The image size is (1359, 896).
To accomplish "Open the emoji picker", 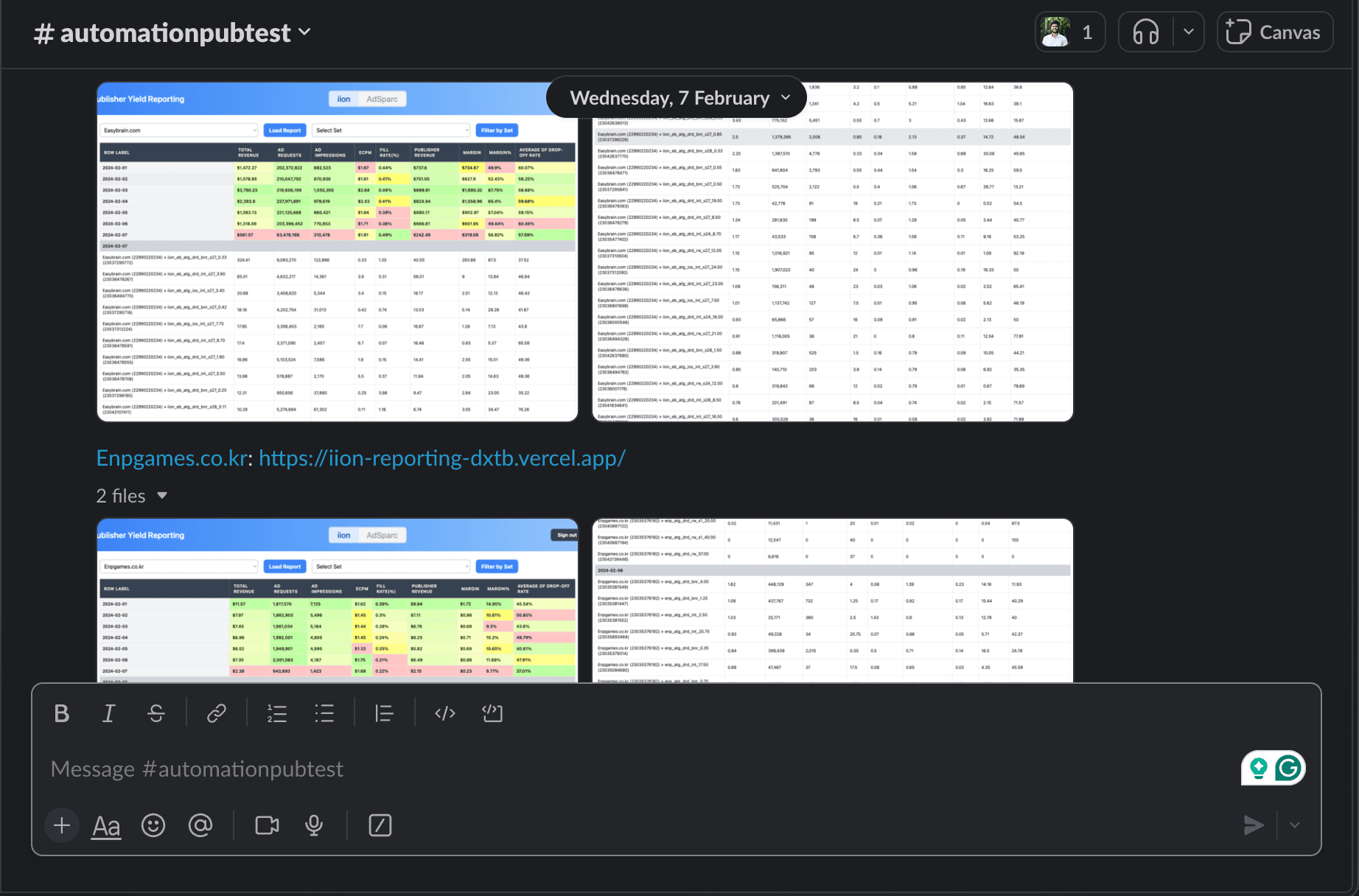I will [x=153, y=825].
